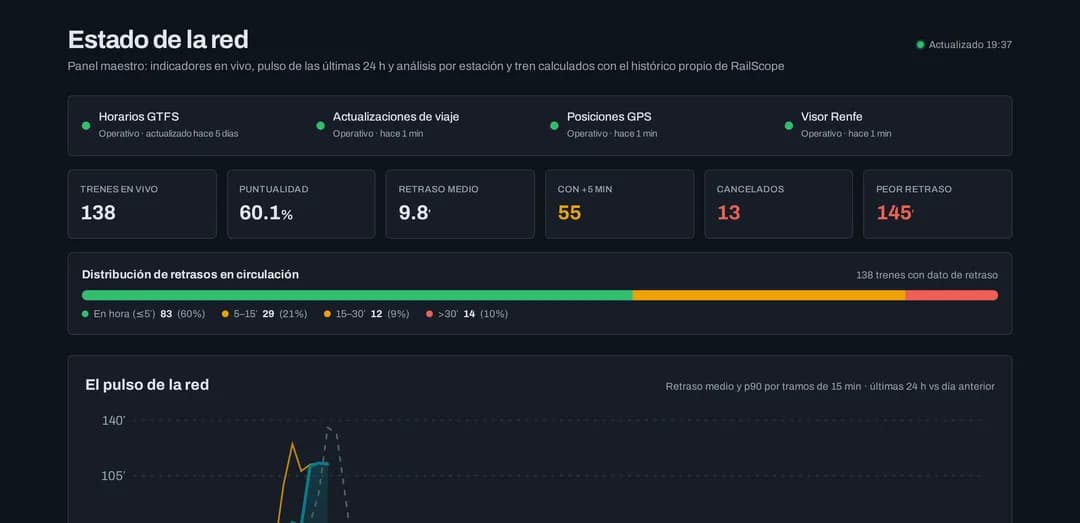The height and width of the screenshot is (523, 1080).
Task: Click the 'En hora (≤5') 83 (60%)' legend entry
Action: [143, 314]
